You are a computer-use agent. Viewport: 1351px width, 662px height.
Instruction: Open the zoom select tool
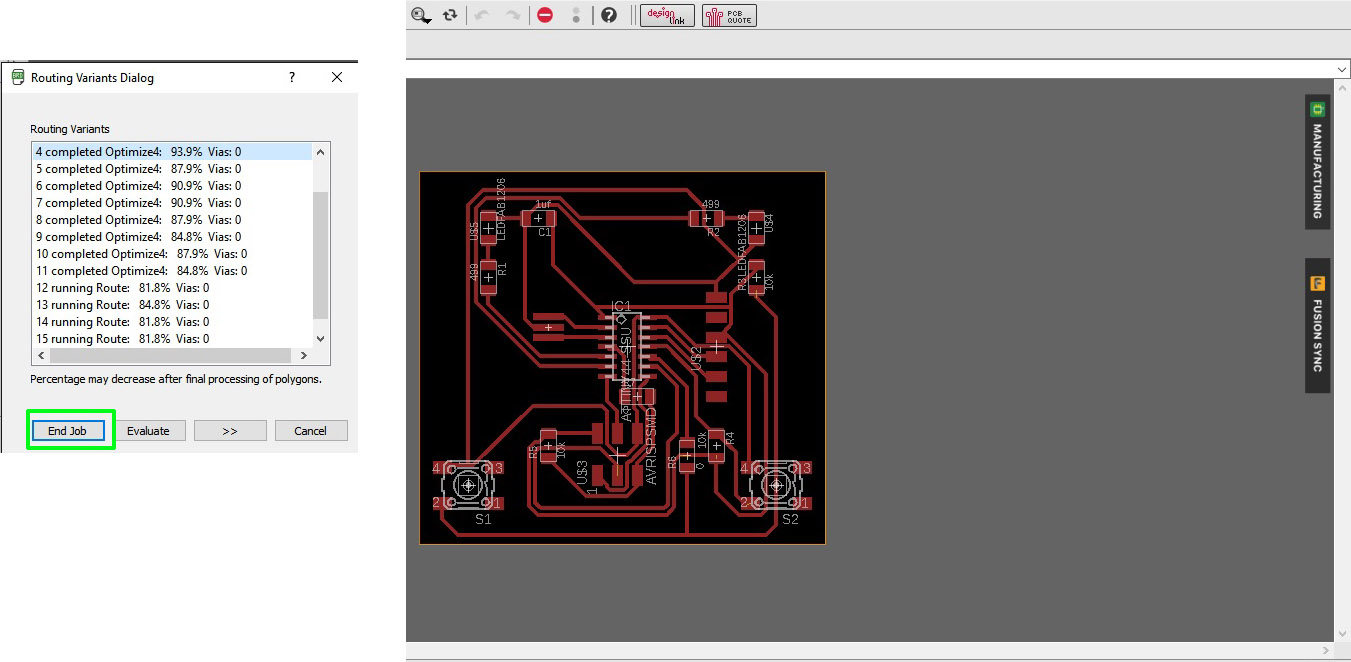click(422, 15)
